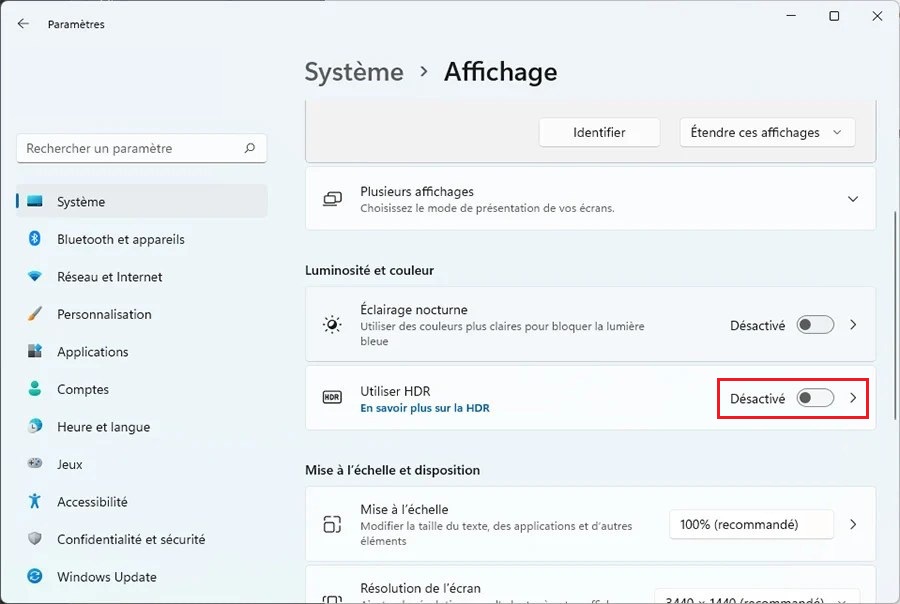This screenshot has width=900, height=604.
Task: Click the HDR badge icon
Action: [332, 397]
